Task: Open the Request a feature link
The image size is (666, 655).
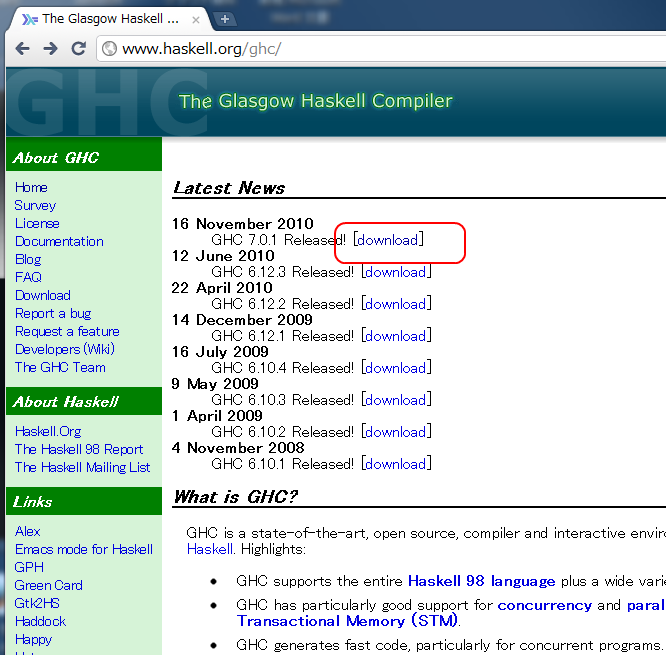Action: [67, 331]
